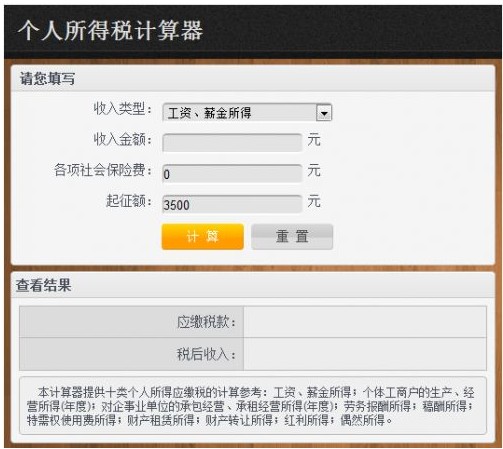The width and height of the screenshot is (503, 449).
Task: Focus the 各项社会保险费 input field
Action: coord(232,173)
